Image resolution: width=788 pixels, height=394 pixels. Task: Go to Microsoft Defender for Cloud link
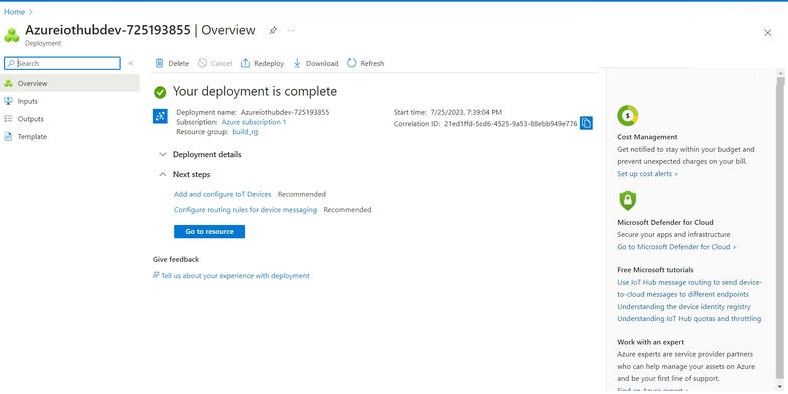(676, 247)
